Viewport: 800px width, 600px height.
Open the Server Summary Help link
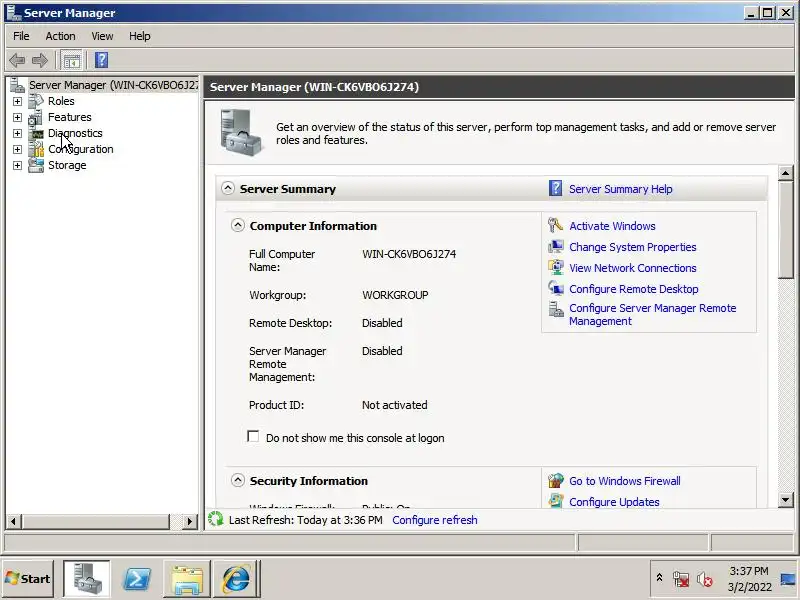620,189
